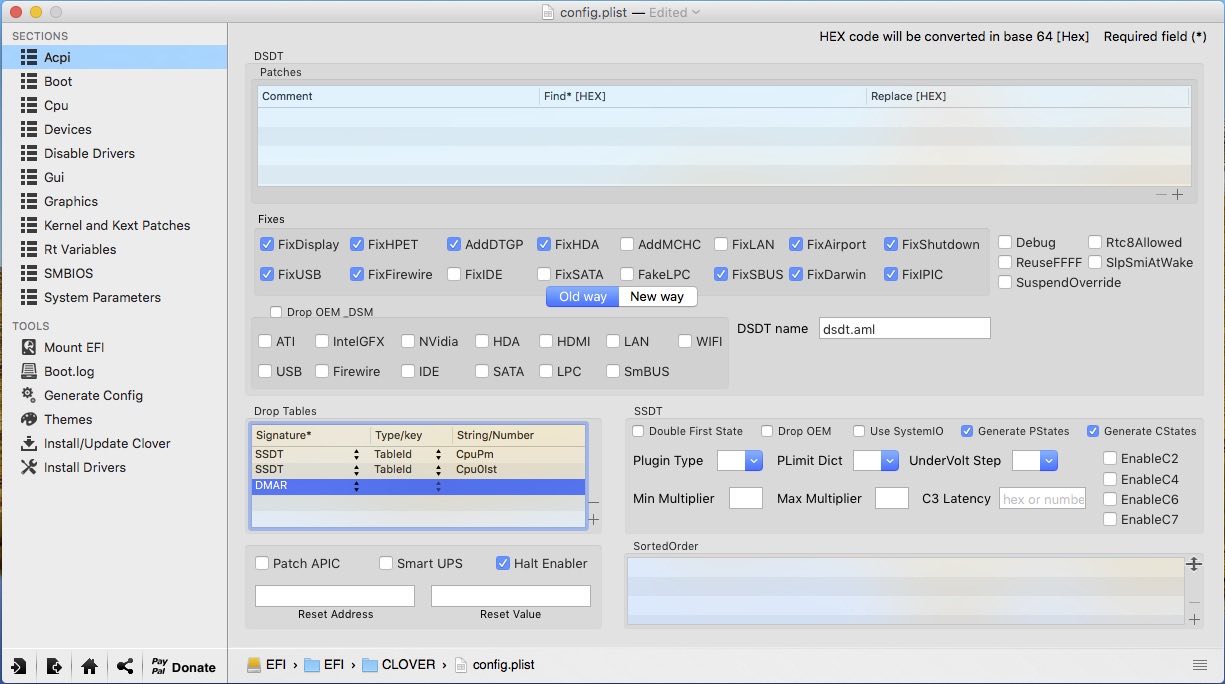The height and width of the screenshot is (684, 1225).
Task: Click the Generate Config gear icon
Action: pyautogui.click(x=28, y=395)
